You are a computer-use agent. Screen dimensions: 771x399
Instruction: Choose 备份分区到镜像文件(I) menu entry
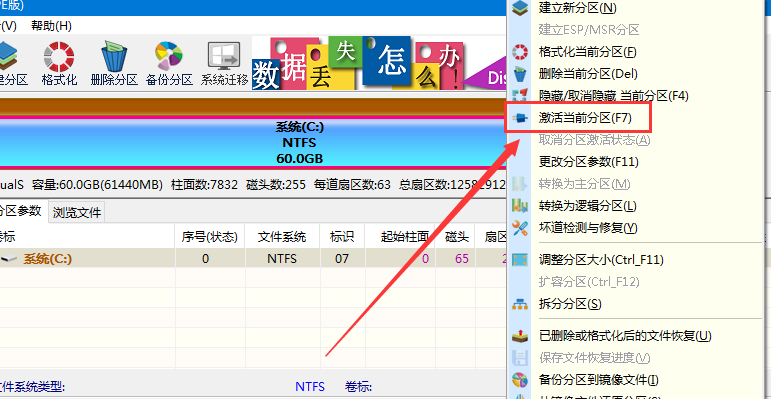[x=599, y=380]
